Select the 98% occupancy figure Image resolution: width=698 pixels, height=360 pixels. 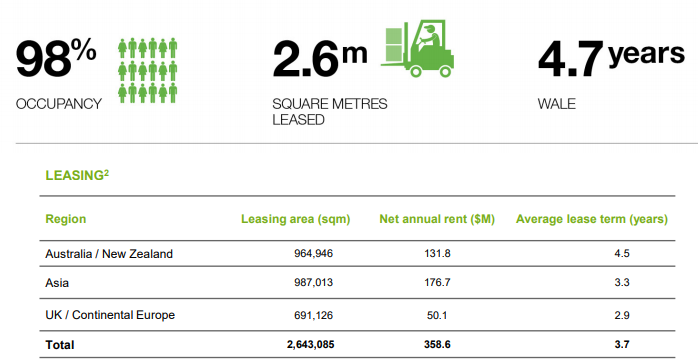tap(56, 58)
